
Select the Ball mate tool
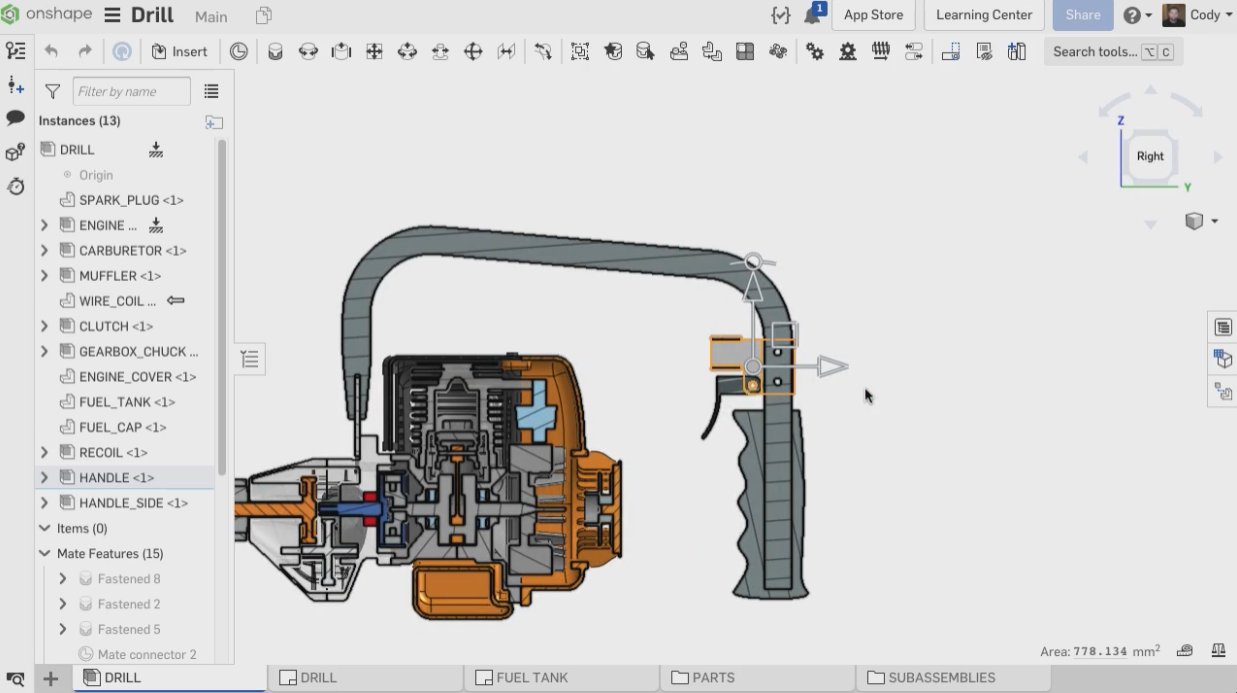point(473,52)
